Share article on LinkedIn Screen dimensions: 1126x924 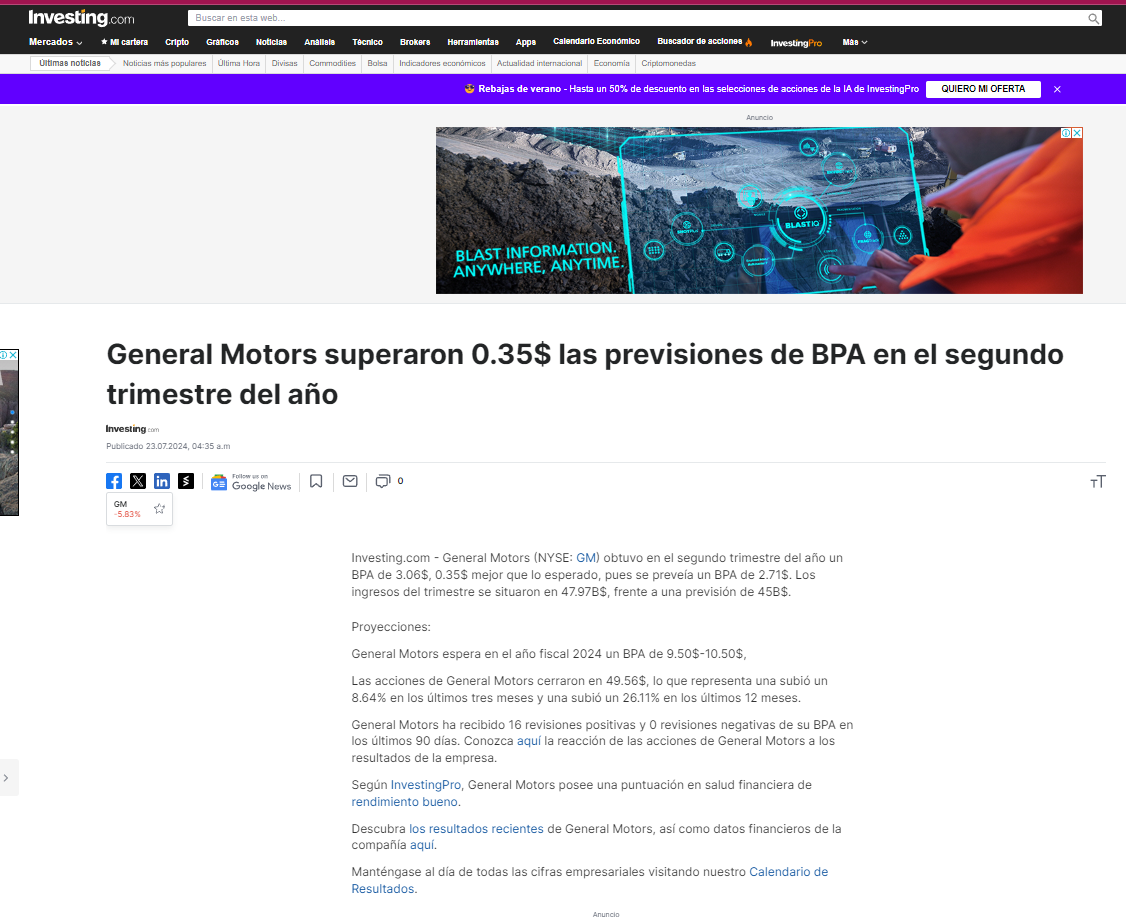click(162, 481)
